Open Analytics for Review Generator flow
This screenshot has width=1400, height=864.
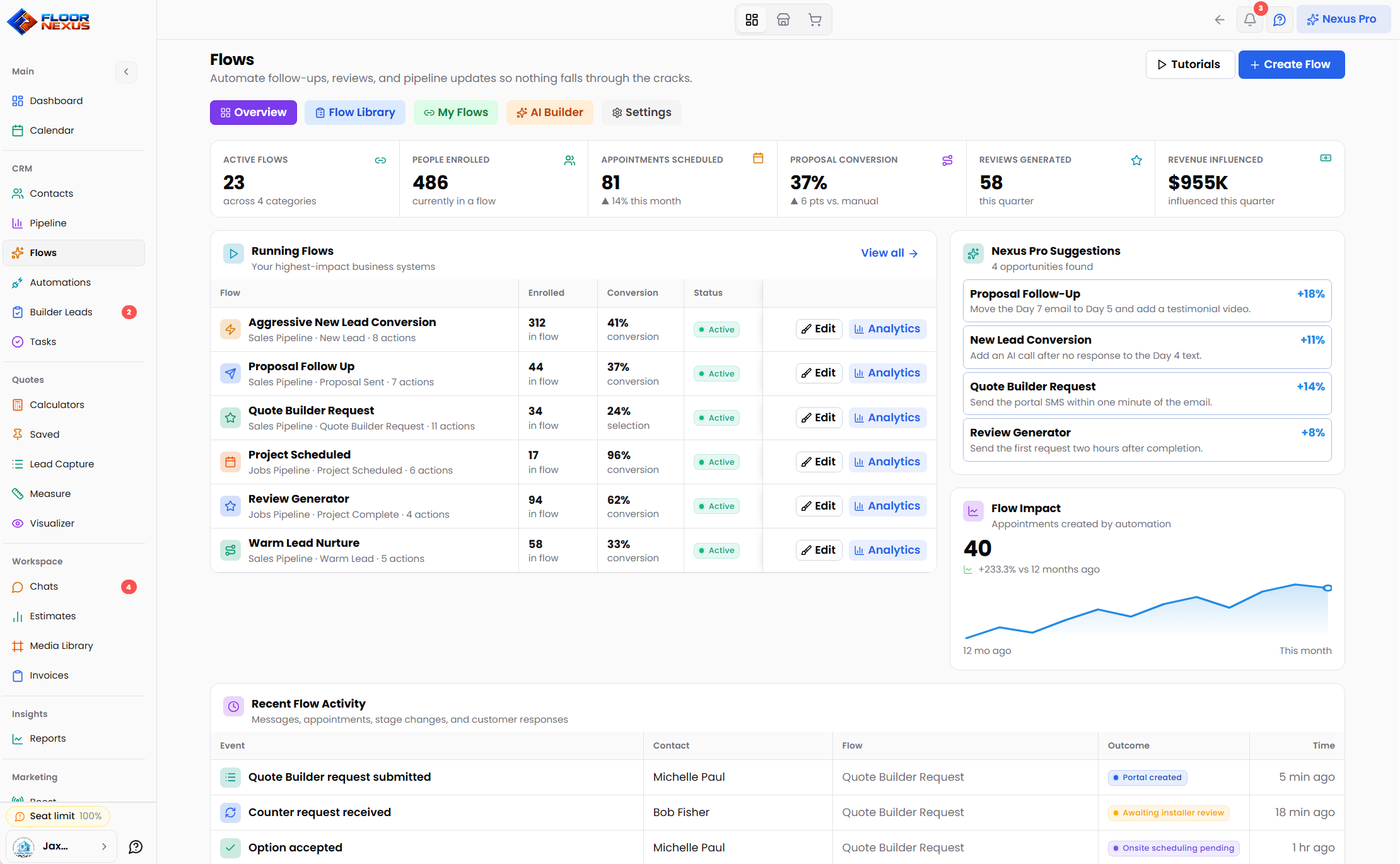(x=888, y=506)
